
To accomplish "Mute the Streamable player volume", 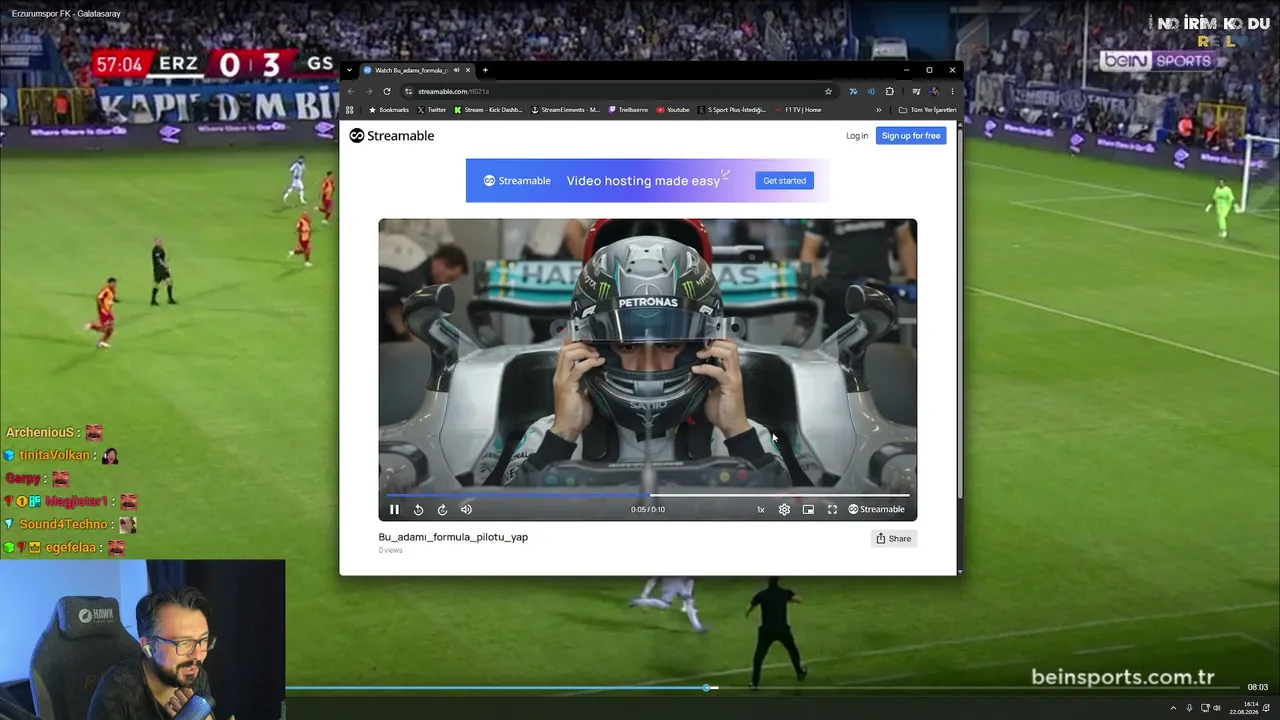I will pos(466,509).
